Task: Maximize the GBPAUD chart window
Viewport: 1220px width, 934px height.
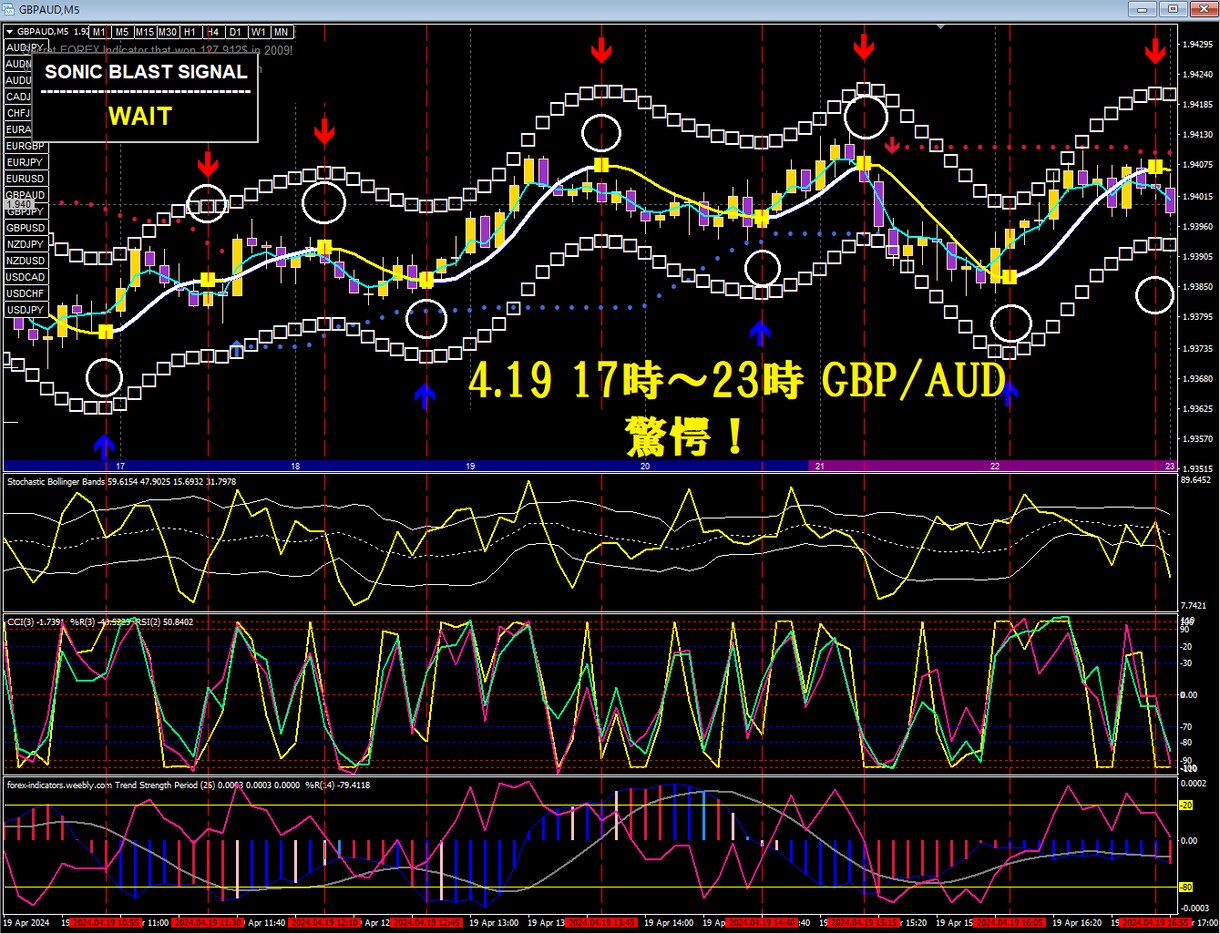Action: [x=1173, y=9]
